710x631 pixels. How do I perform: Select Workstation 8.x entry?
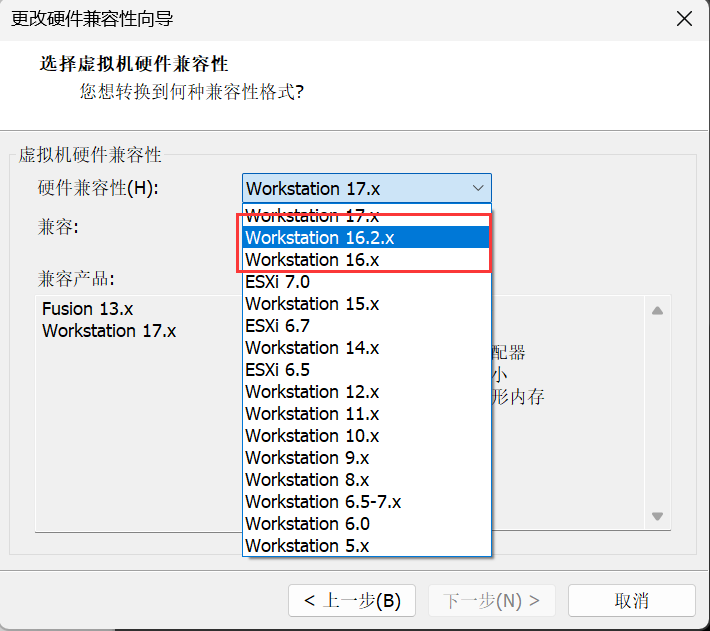coord(367,480)
